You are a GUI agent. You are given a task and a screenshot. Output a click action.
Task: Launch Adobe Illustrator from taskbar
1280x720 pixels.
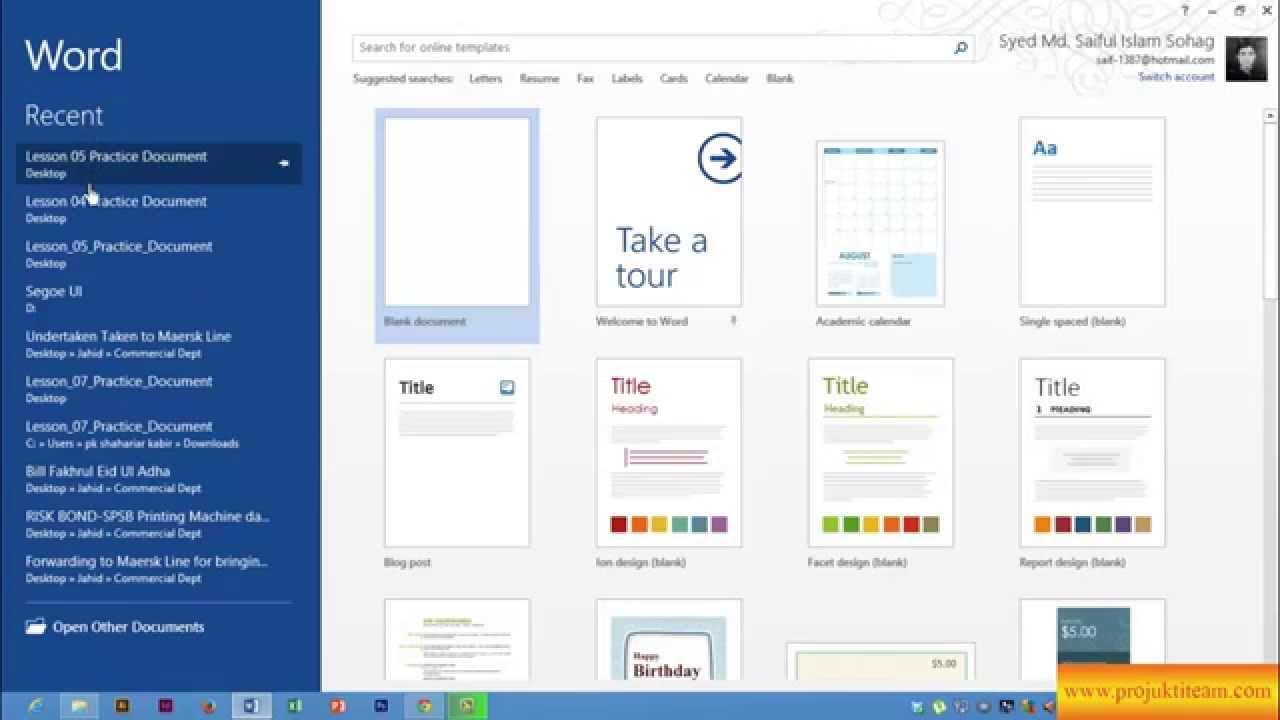click(x=122, y=705)
